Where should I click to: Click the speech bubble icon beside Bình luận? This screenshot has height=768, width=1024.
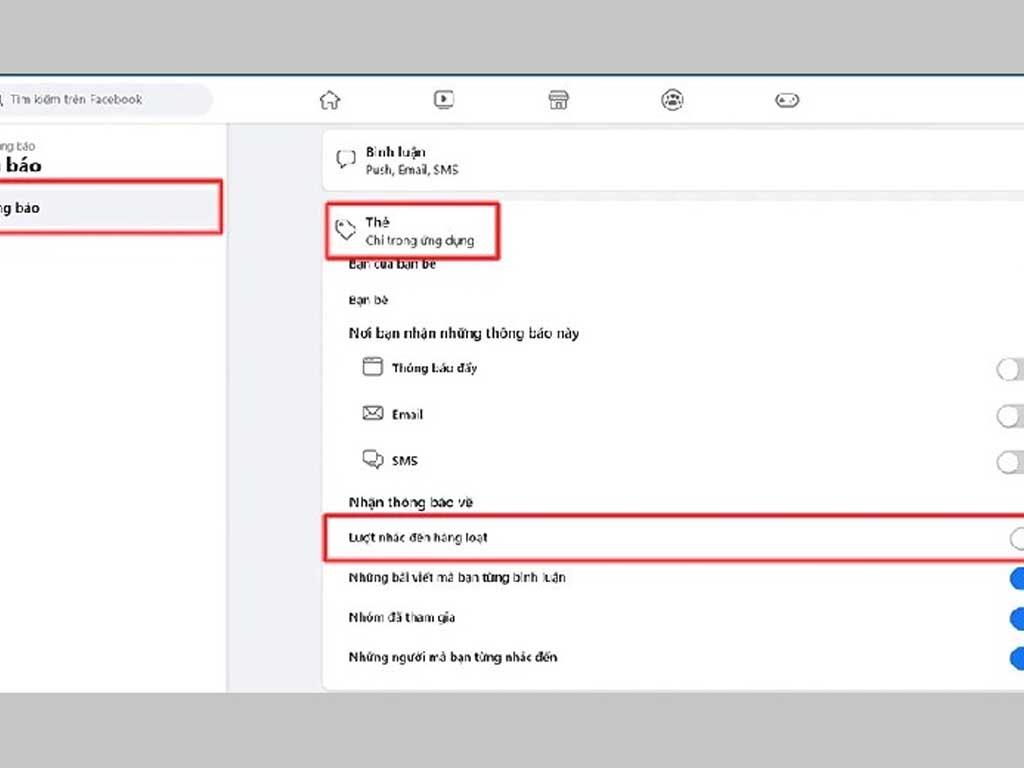pyautogui.click(x=345, y=160)
